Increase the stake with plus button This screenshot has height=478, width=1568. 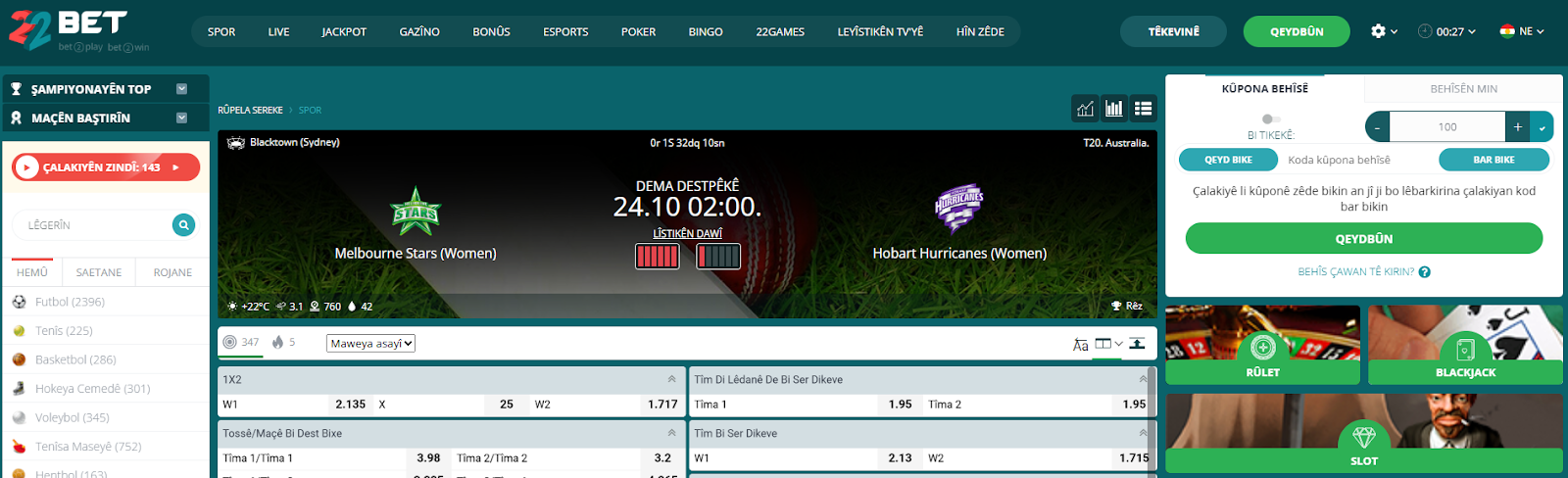(x=1518, y=127)
